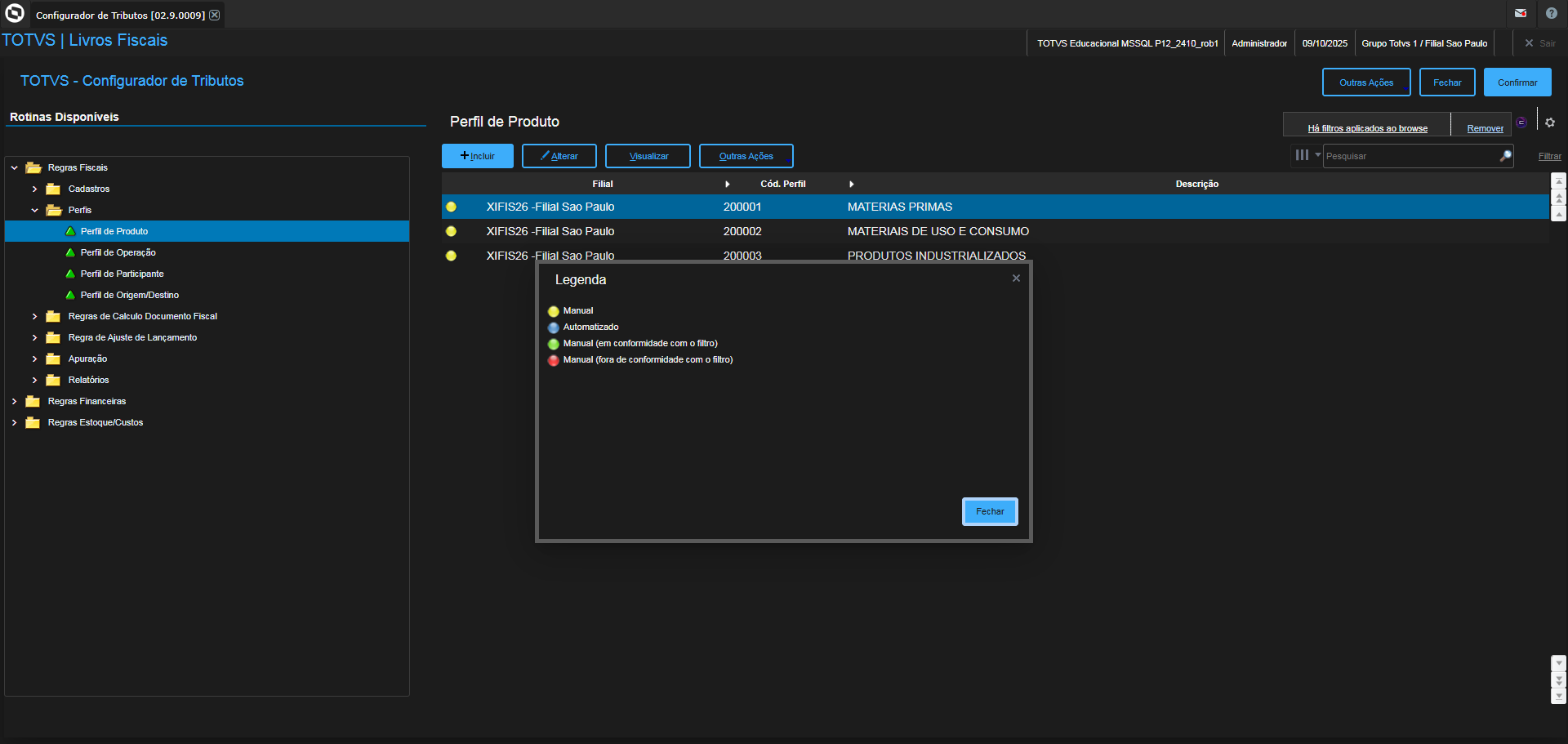Open the column selector icon
Screen dimensions: 1568x744
[1302, 155]
